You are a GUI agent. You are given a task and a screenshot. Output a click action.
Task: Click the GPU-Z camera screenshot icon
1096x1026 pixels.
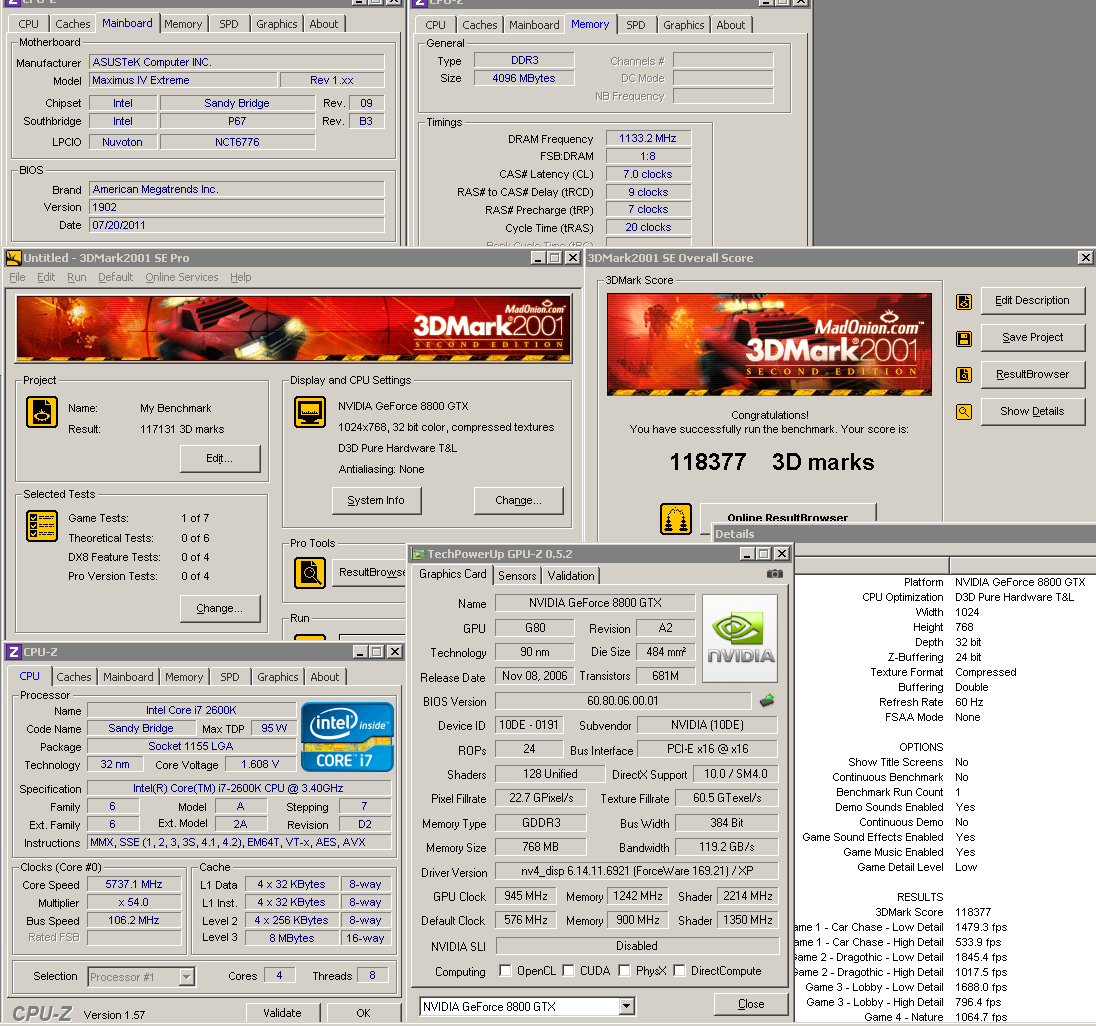pos(774,574)
